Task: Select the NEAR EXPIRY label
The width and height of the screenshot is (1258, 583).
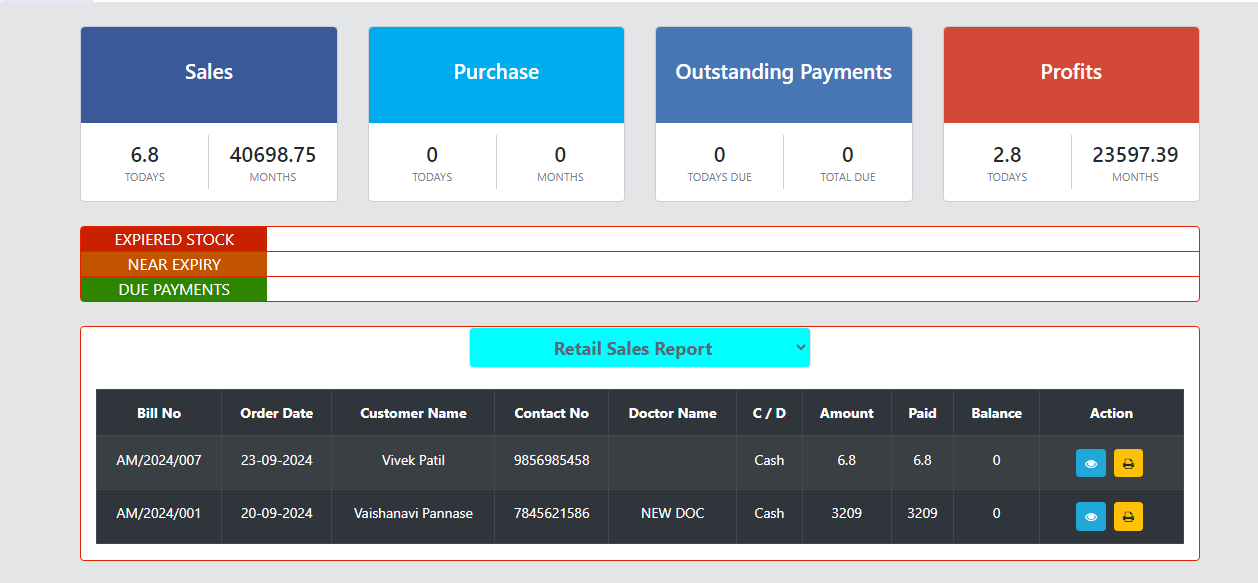Action: (174, 265)
